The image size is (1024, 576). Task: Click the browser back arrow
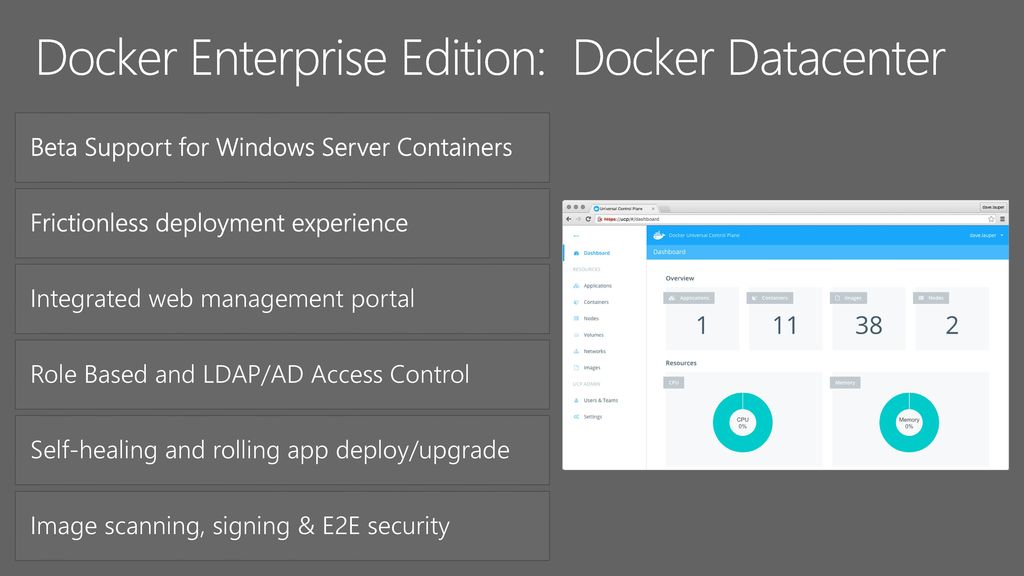[x=568, y=219]
